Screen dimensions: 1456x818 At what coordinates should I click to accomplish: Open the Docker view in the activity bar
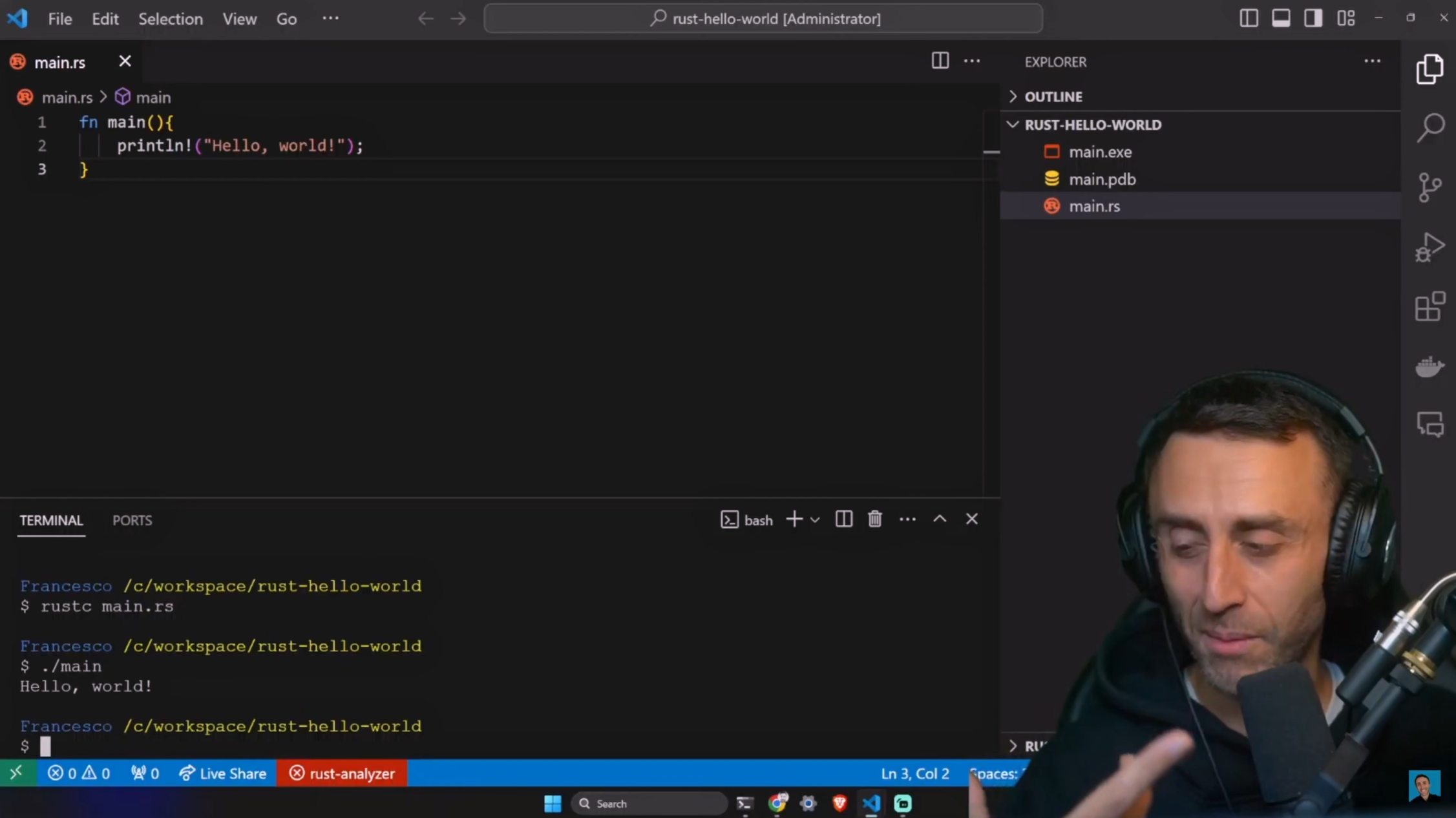pos(1430,366)
